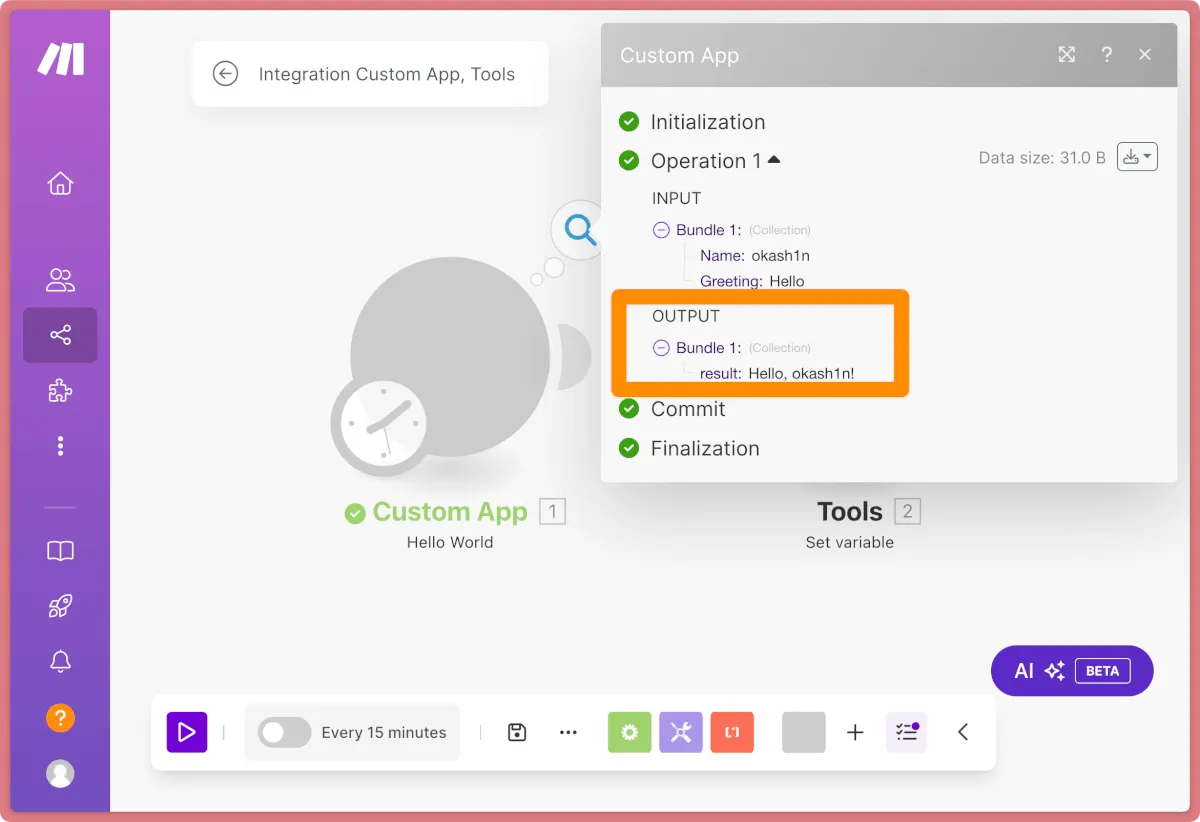Open the purple Tools wrench icon

[x=680, y=732]
